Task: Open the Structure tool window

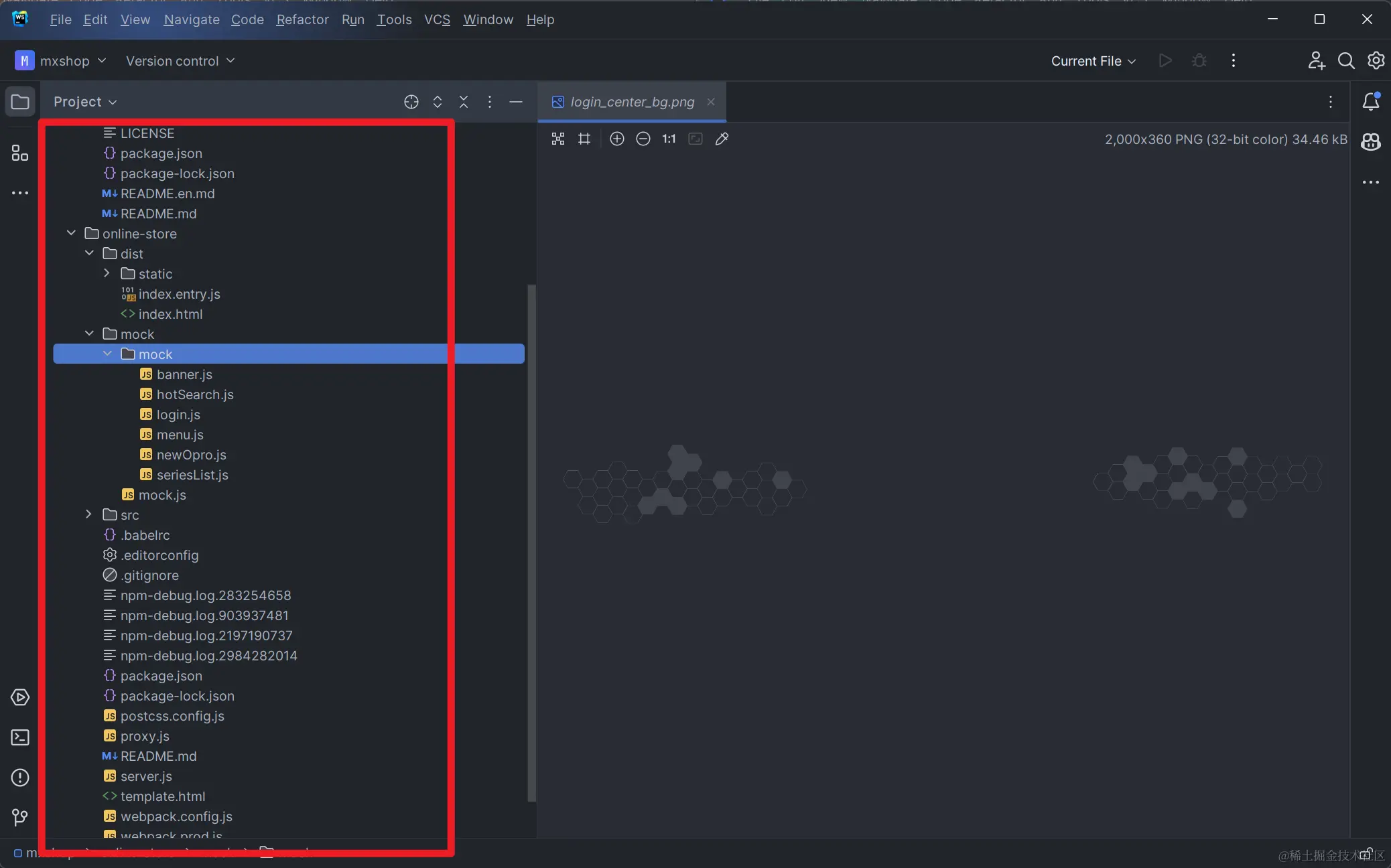Action: coord(20,153)
